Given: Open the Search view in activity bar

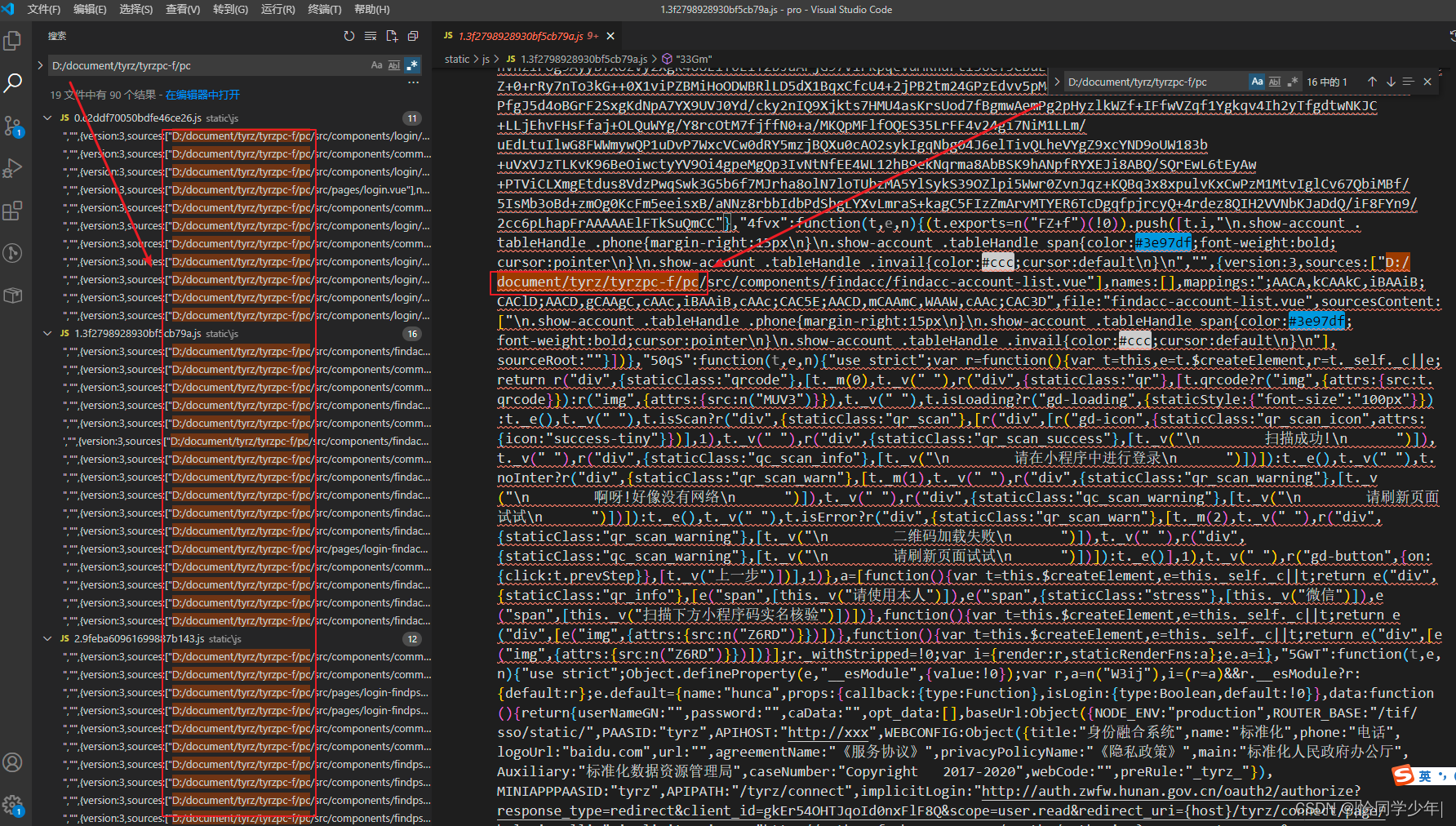Looking at the screenshot, I should (x=12, y=82).
